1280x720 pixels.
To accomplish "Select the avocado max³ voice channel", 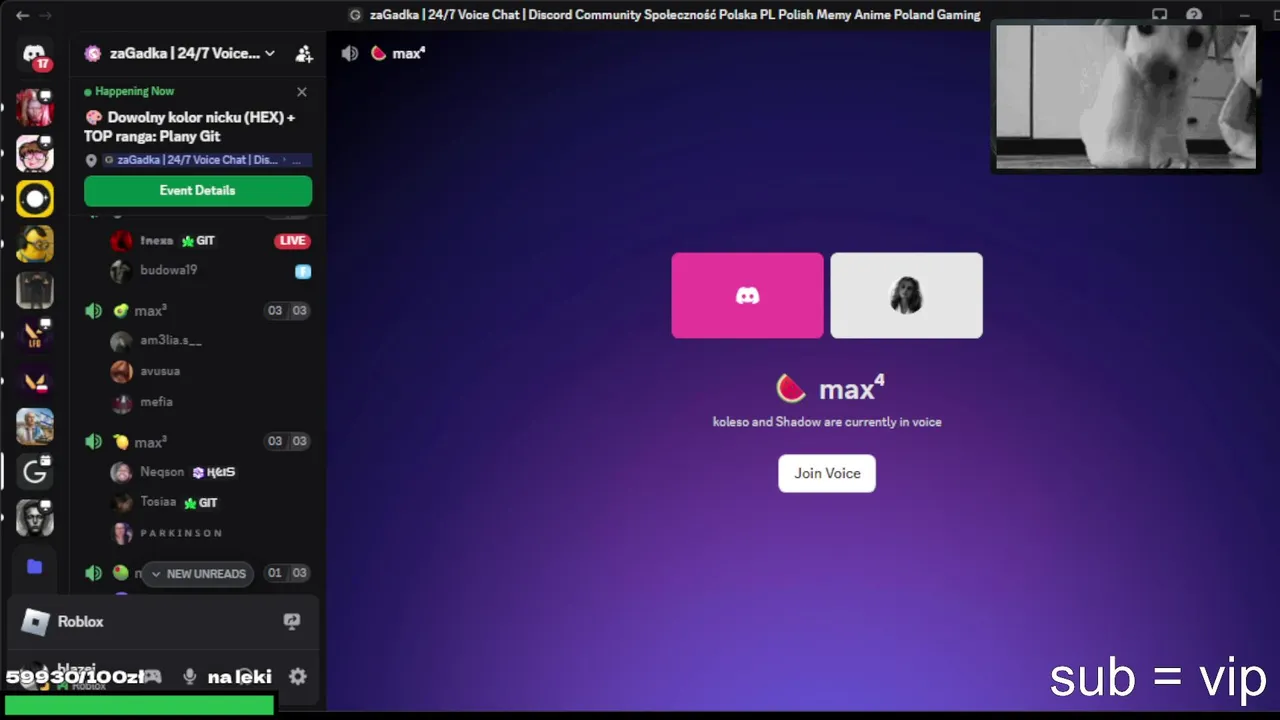I will pos(198,311).
